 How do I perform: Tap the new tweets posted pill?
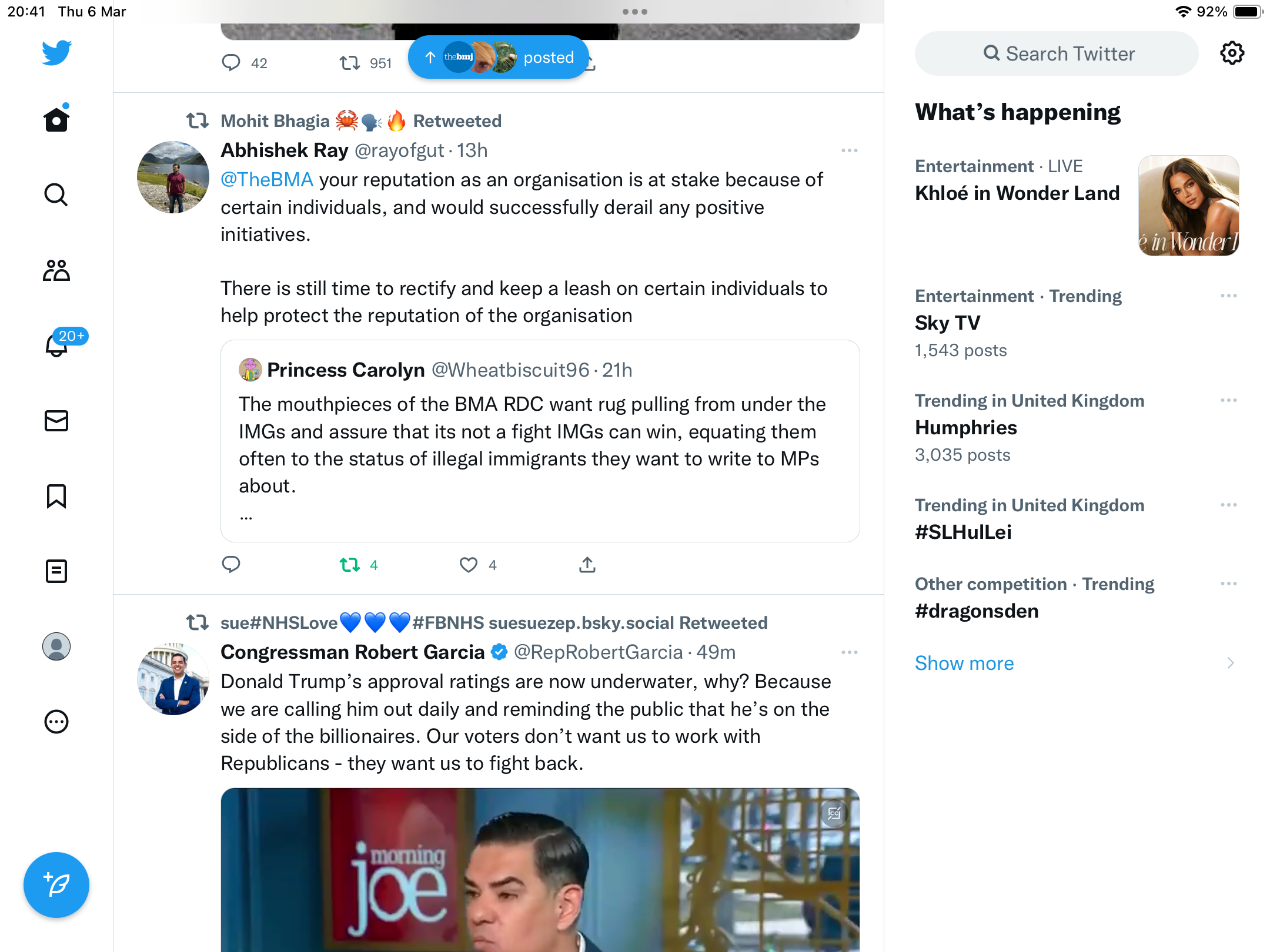pyautogui.click(x=498, y=57)
